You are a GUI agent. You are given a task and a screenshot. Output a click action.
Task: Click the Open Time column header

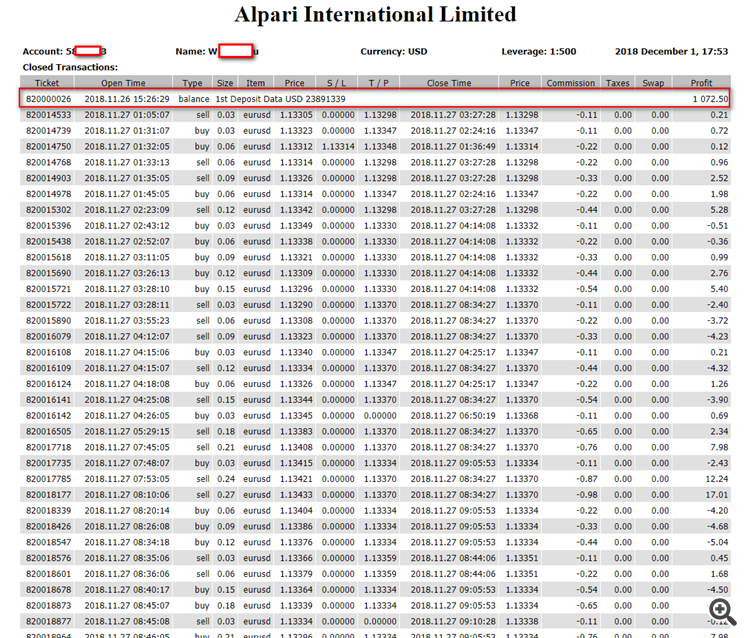coord(123,83)
